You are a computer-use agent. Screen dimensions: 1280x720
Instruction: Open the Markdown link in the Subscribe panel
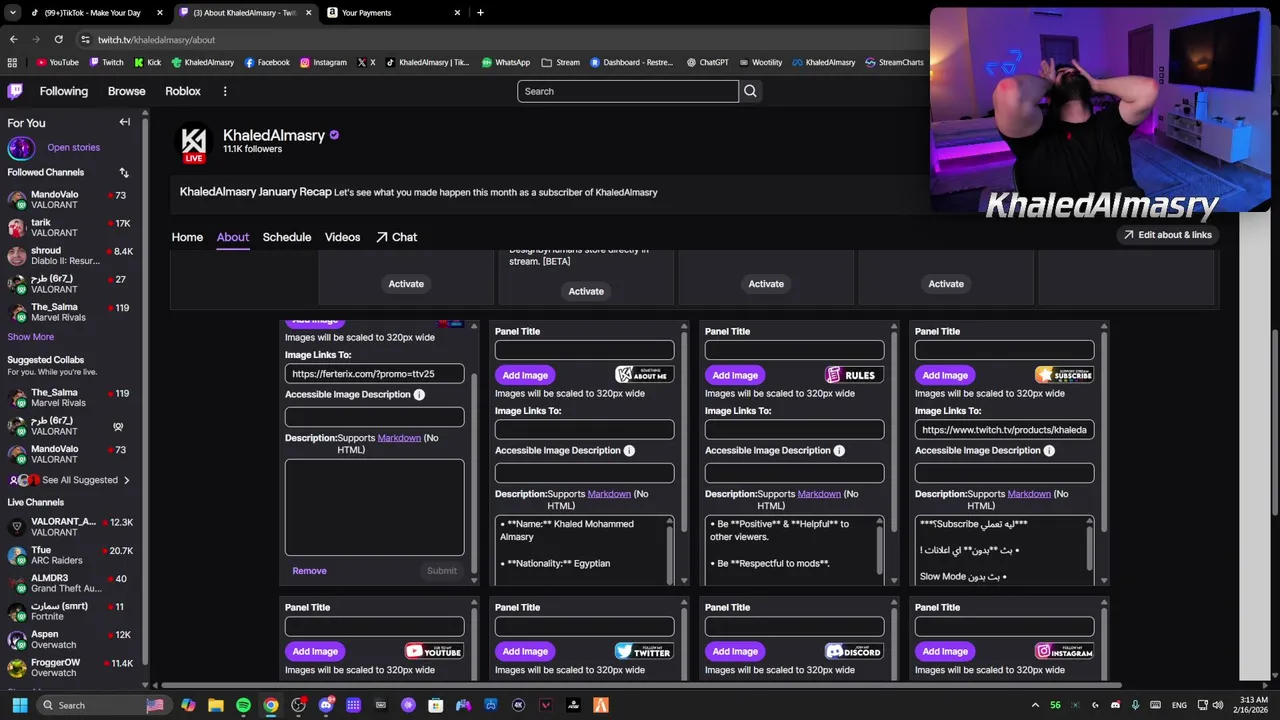click(1029, 494)
